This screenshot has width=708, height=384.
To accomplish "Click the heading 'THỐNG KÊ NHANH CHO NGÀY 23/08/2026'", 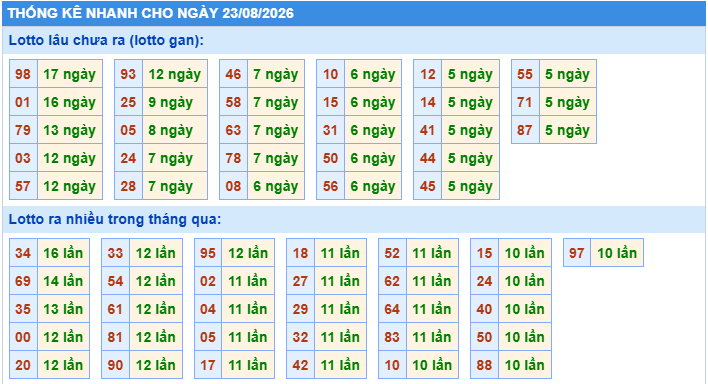I will coord(151,13).
